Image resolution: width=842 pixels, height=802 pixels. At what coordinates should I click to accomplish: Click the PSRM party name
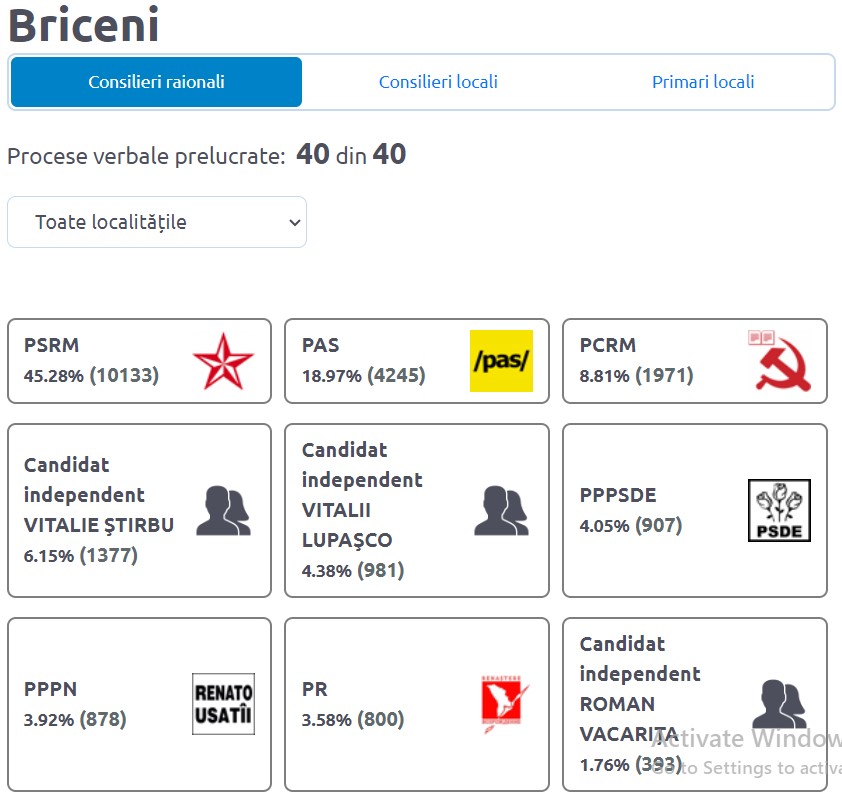click(52, 345)
